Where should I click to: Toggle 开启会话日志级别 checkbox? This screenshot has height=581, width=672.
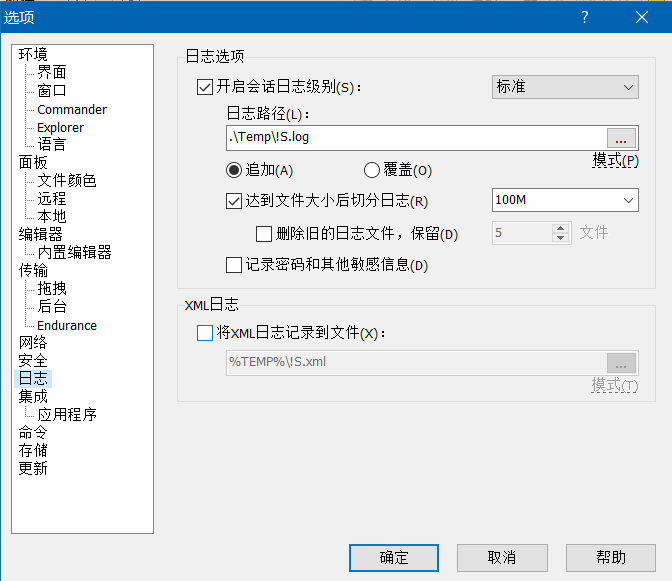(x=205, y=87)
